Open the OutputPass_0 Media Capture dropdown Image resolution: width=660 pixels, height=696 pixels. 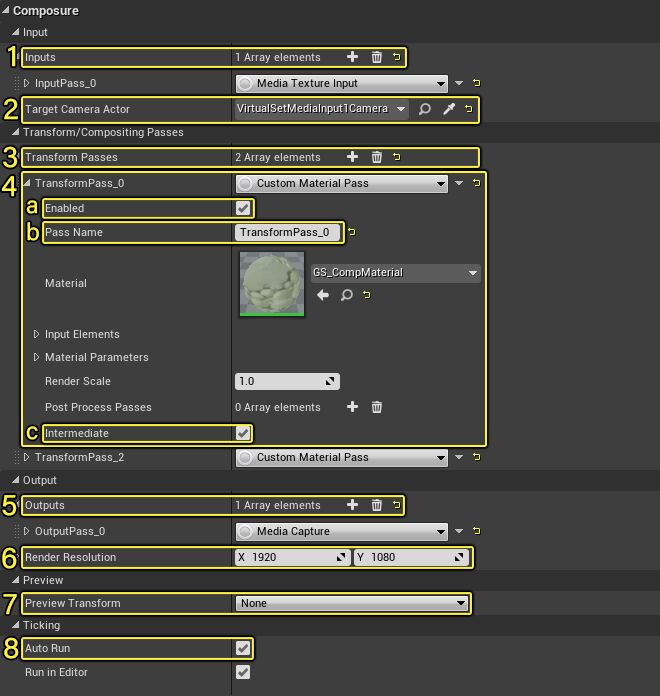(341, 531)
